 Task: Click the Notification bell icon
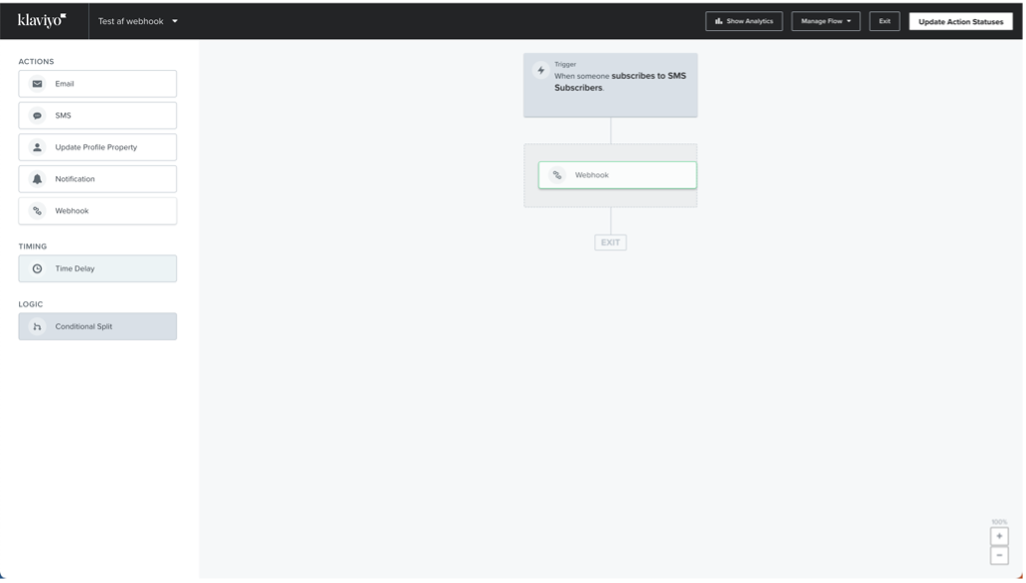(x=37, y=179)
